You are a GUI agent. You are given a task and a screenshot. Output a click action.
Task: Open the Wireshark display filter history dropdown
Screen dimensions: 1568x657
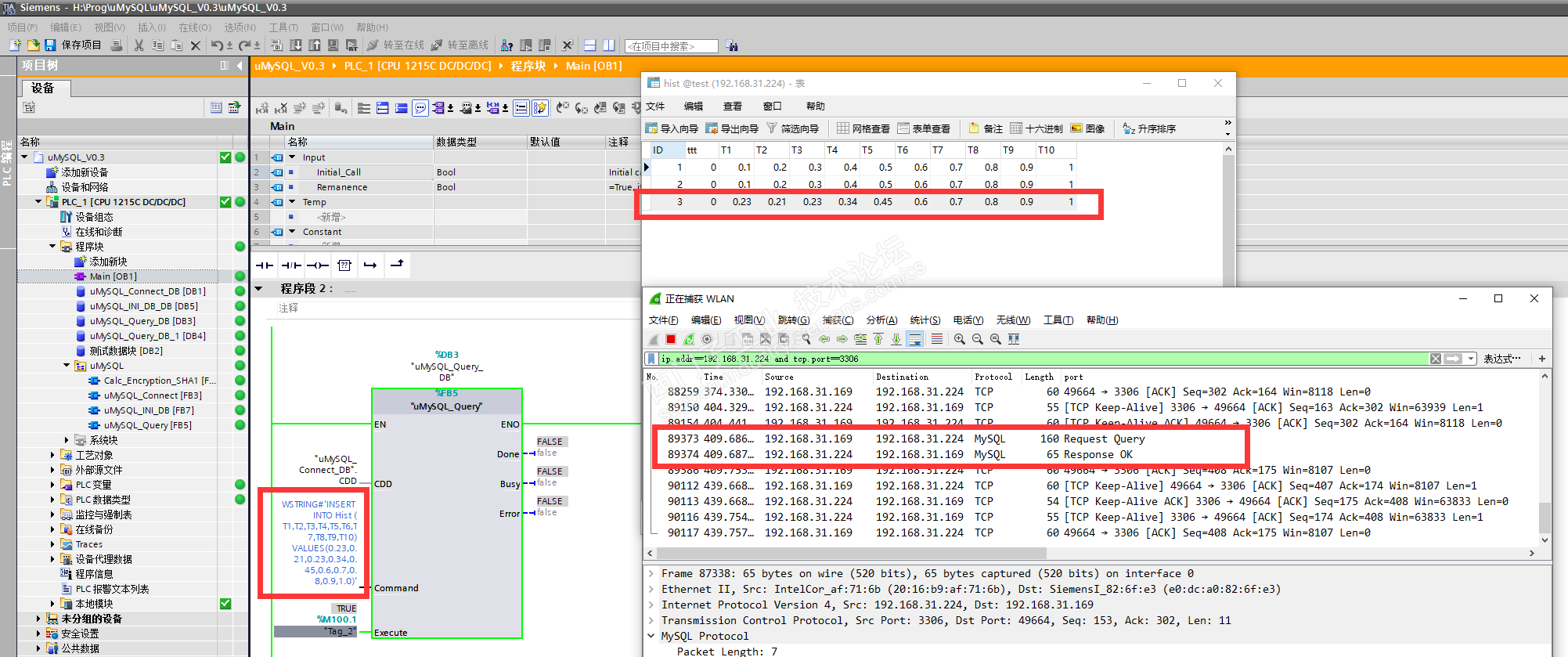point(1472,359)
